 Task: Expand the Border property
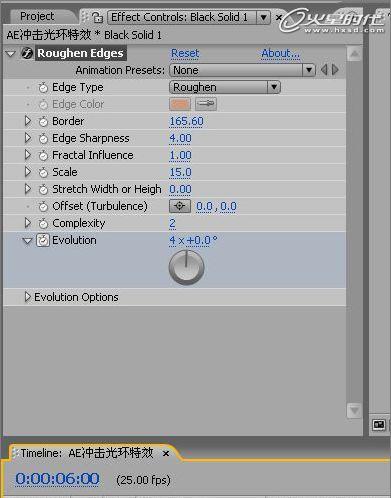click(x=28, y=121)
